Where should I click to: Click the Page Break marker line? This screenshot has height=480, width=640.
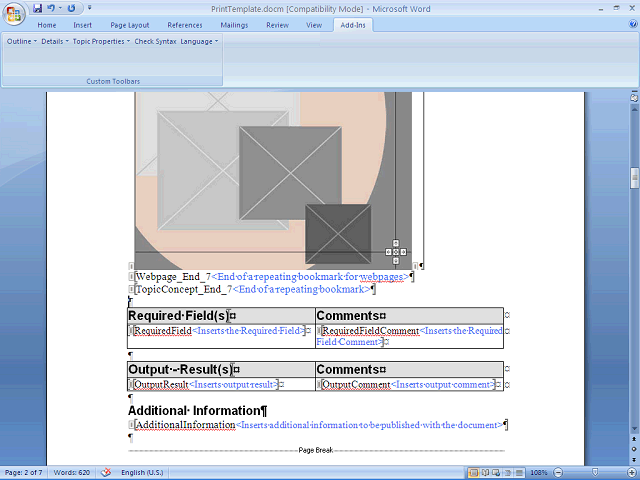pos(316,450)
